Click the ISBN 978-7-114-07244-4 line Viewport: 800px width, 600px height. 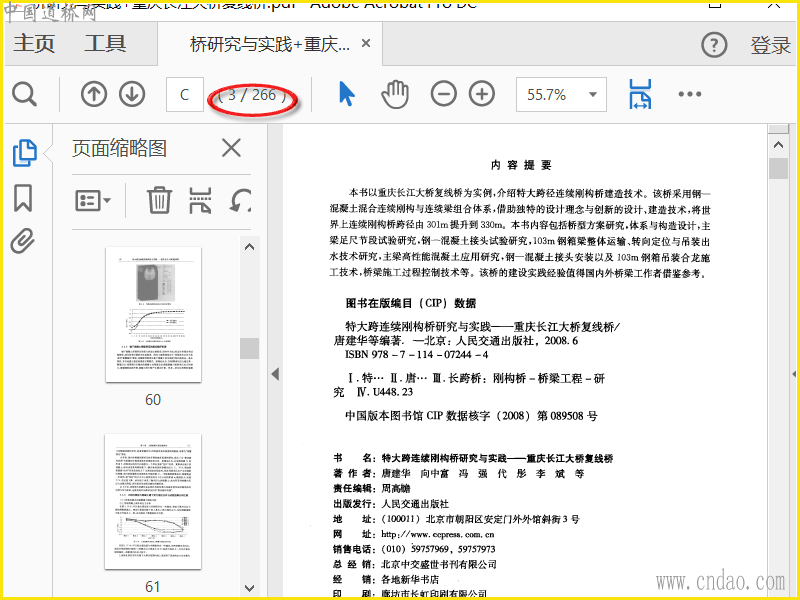click(x=416, y=355)
